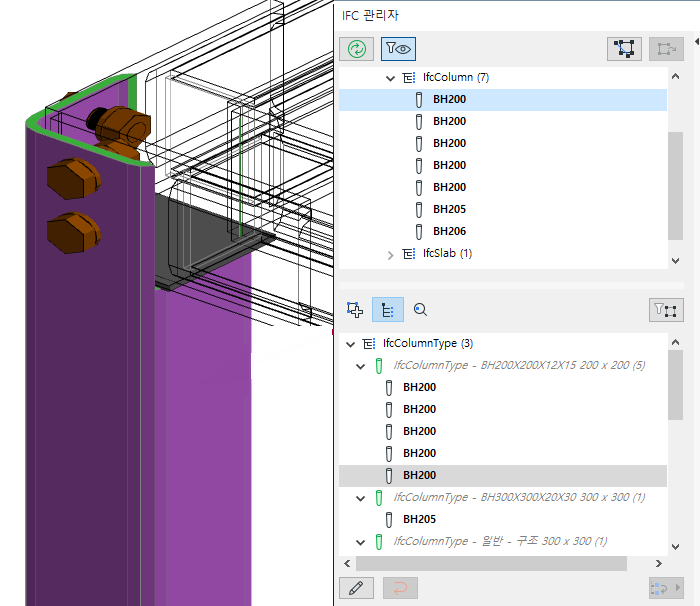The width and height of the screenshot is (700, 606).
Task: Click the select elements in model button
Action: 624,49
